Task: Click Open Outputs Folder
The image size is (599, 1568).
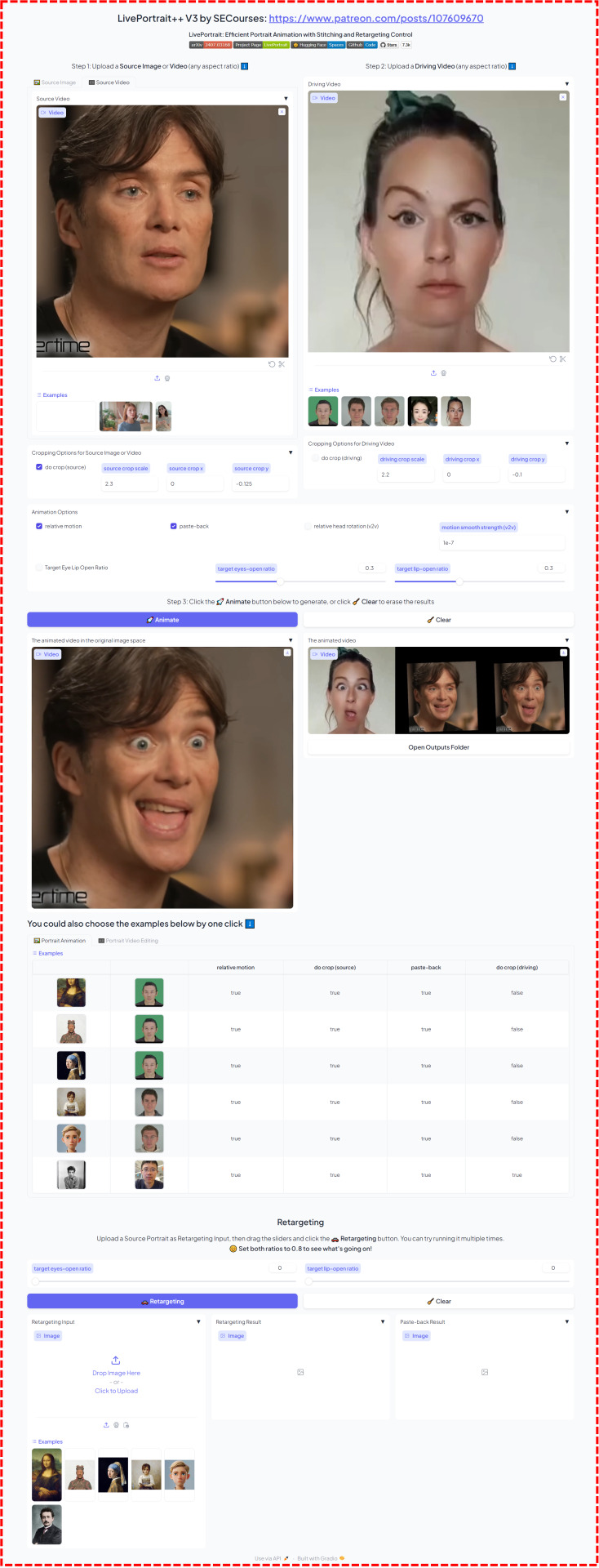Action: pyautogui.click(x=438, y=747)
